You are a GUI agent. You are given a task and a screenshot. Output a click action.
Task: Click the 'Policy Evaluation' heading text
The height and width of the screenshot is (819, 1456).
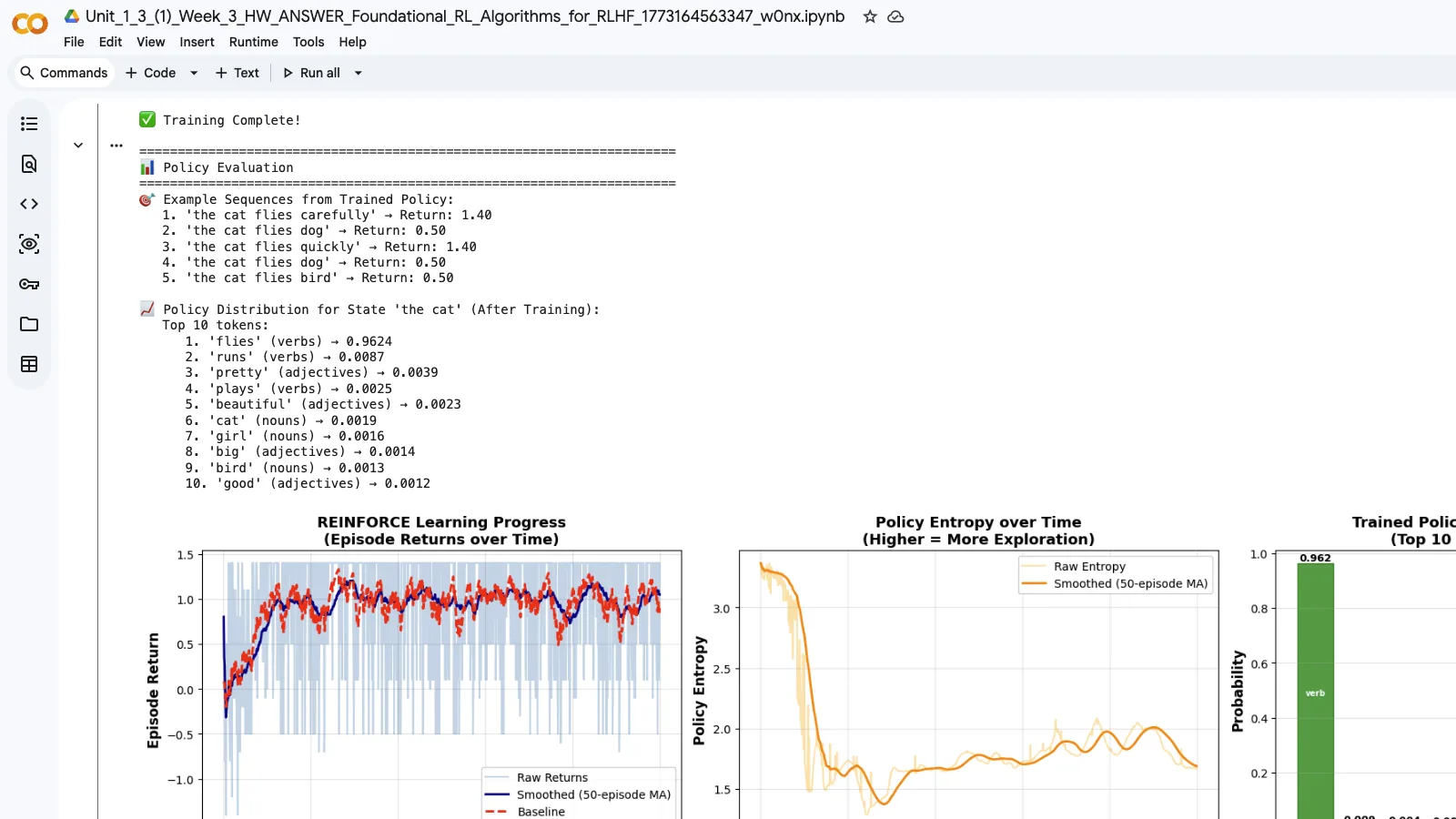coord(228,167)
